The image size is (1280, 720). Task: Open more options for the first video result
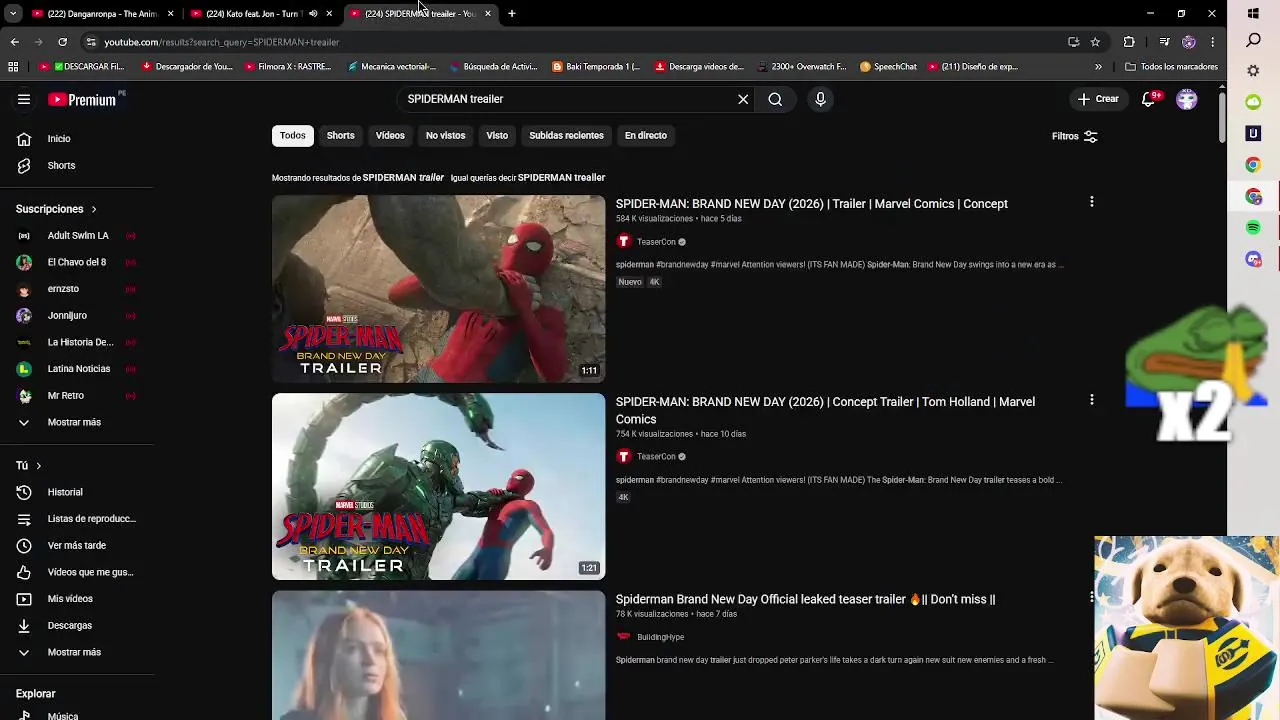pos(1092,202)
